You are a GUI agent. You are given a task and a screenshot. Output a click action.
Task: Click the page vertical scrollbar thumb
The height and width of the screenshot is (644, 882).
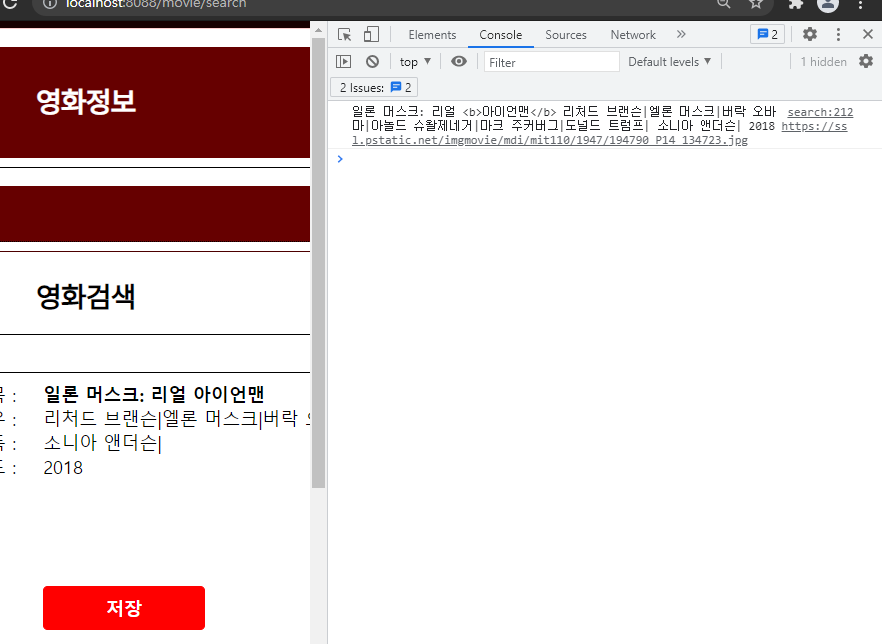click(318, 263)
